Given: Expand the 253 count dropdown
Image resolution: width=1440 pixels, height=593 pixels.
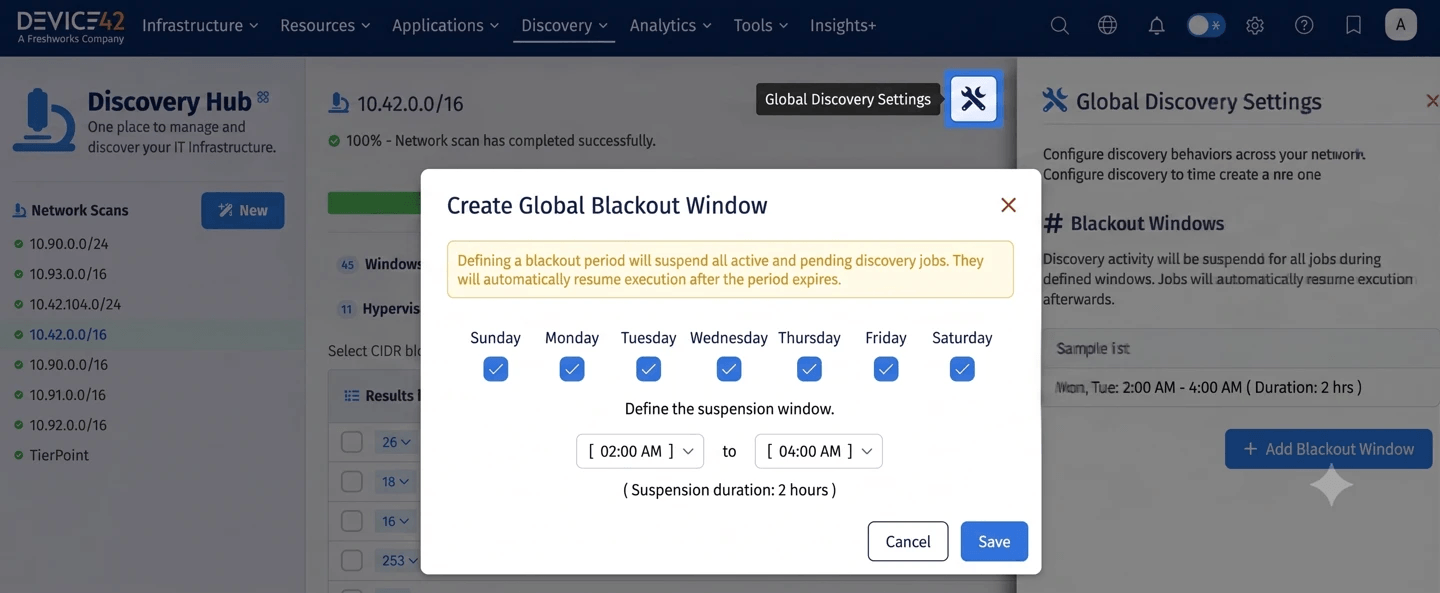Looking at the screenshot, I should click(399, 560).
